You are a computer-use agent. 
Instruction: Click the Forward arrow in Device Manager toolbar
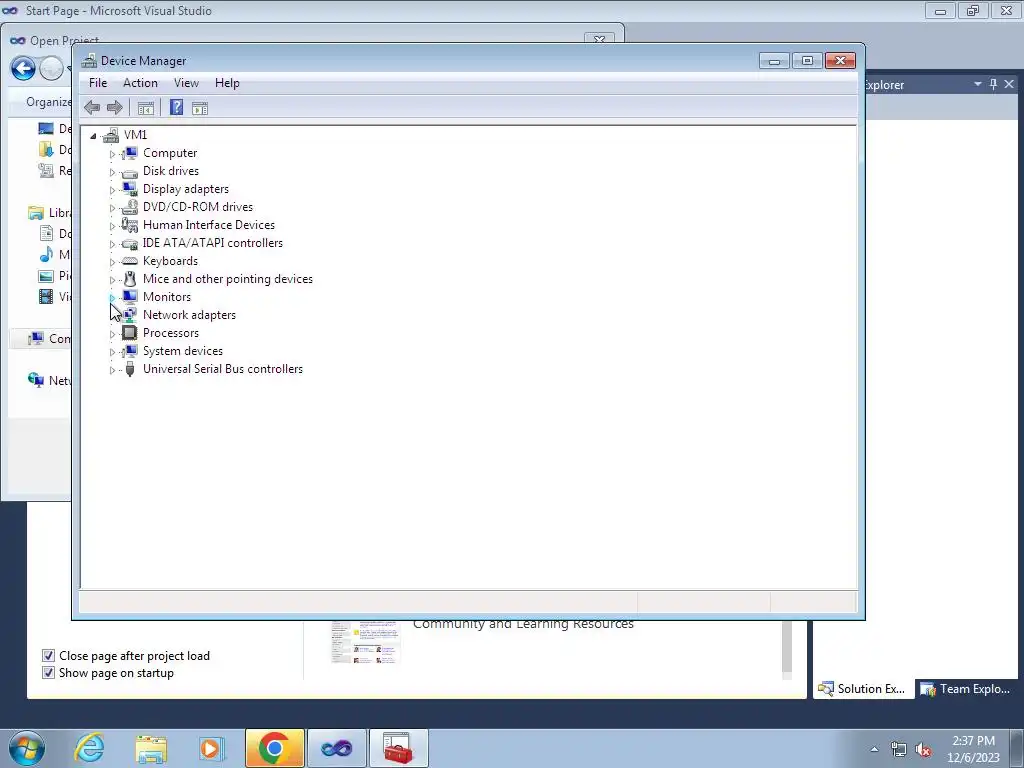click(114, 108)
